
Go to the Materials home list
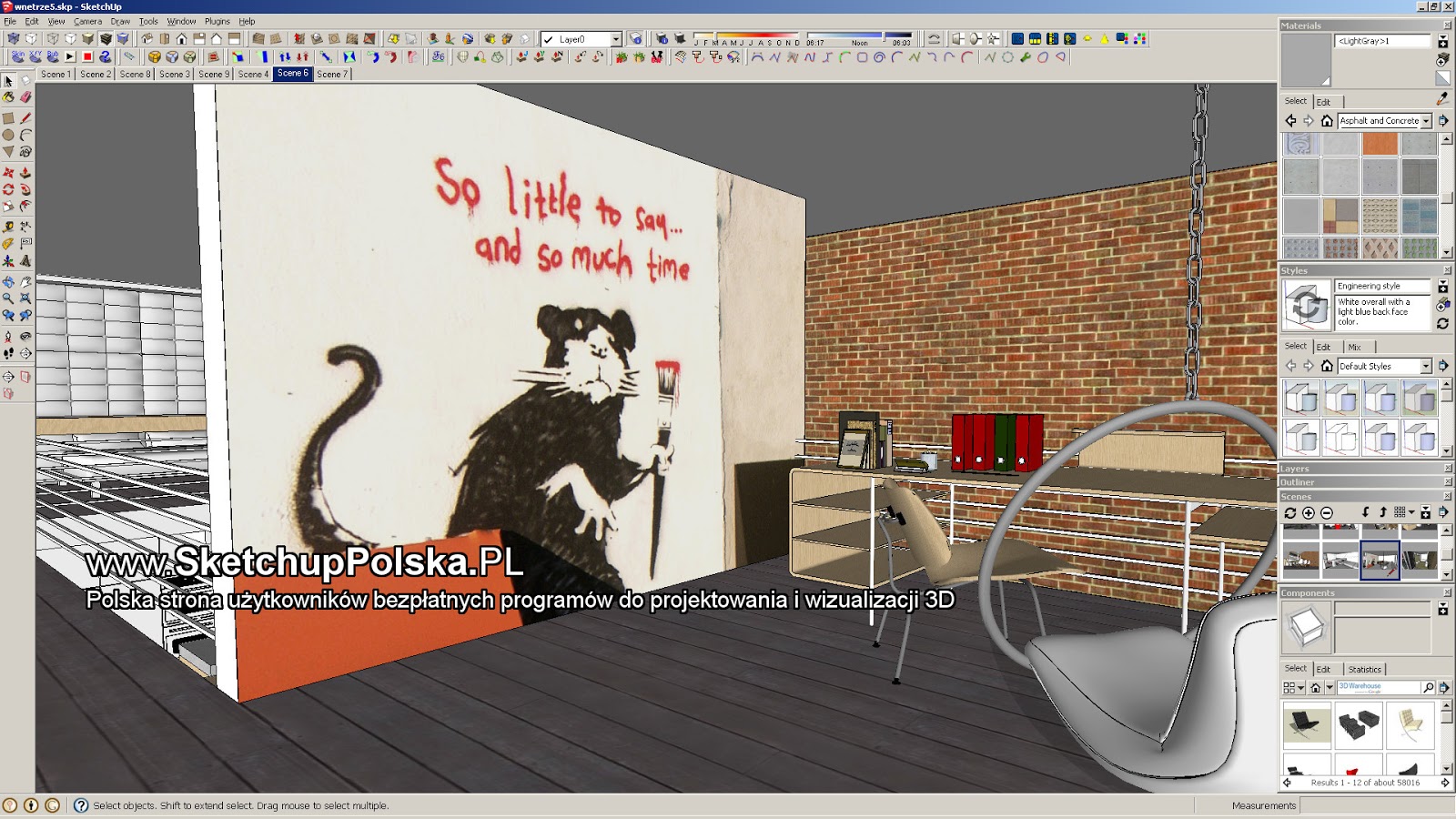pyautogui.click(x=1327, y=121)
